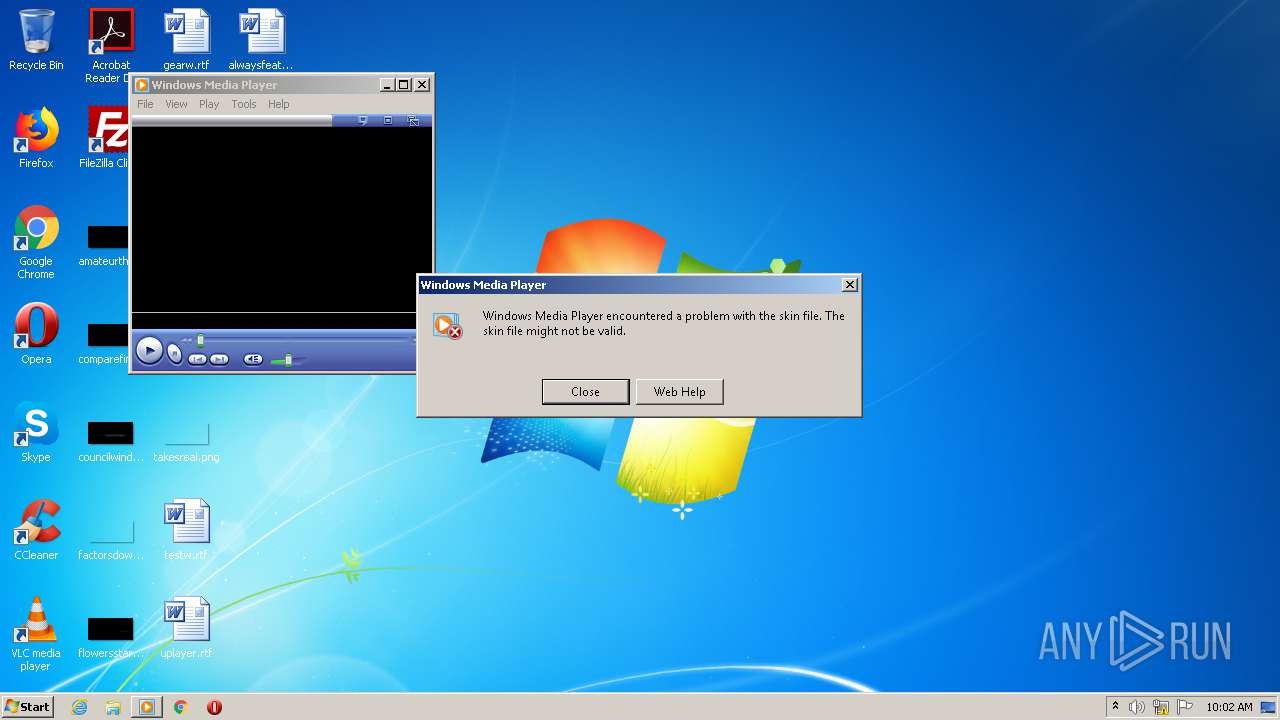The image size is (1280, 720).
Task: Open the View menu in Media Player
Action: 176,104
